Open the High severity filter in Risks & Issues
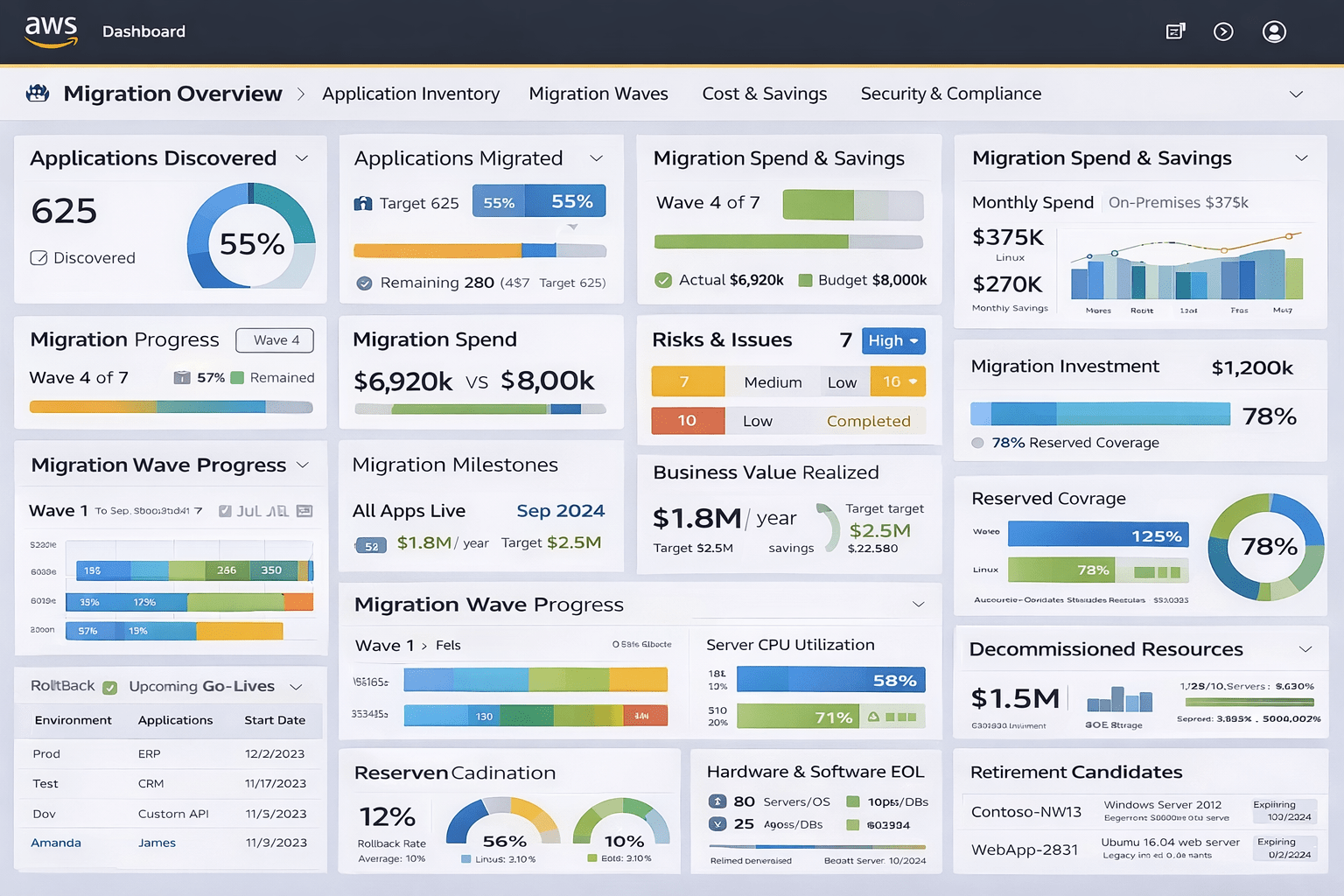Screen dimensions: 1344x896 (x=892, y=340)
